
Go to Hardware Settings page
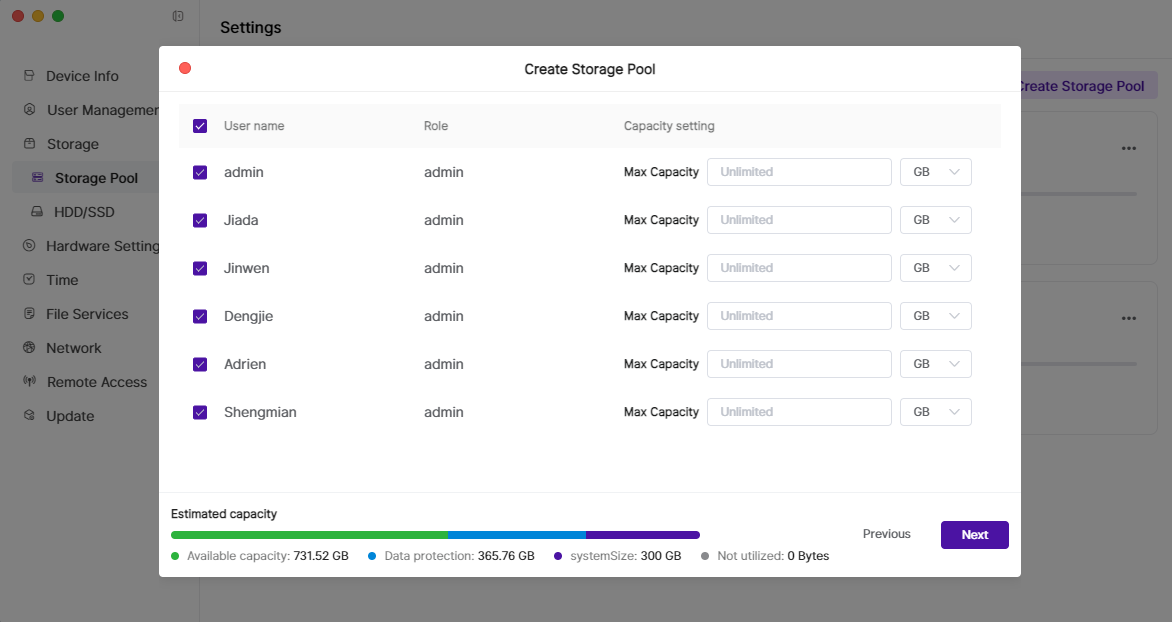click(102, 246)
